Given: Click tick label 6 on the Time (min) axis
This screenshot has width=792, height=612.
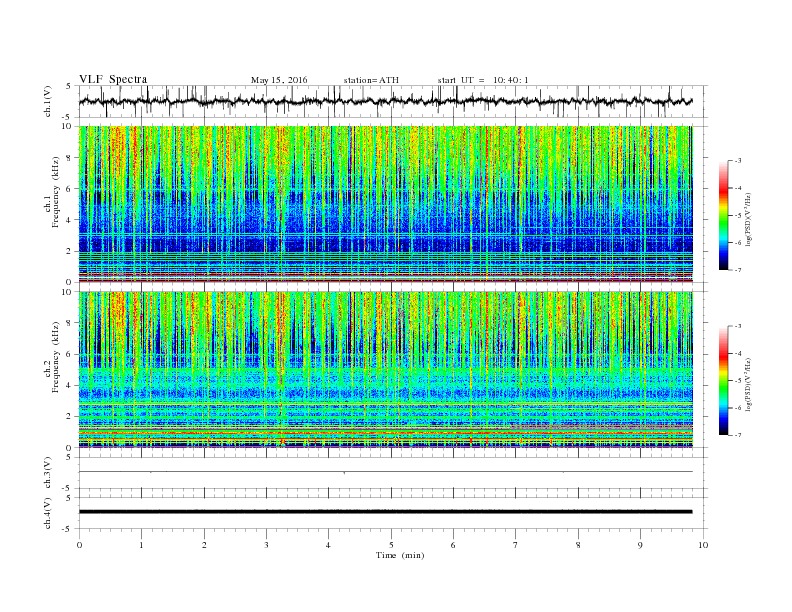Looking at the screenshot, I should pos(454,545).
